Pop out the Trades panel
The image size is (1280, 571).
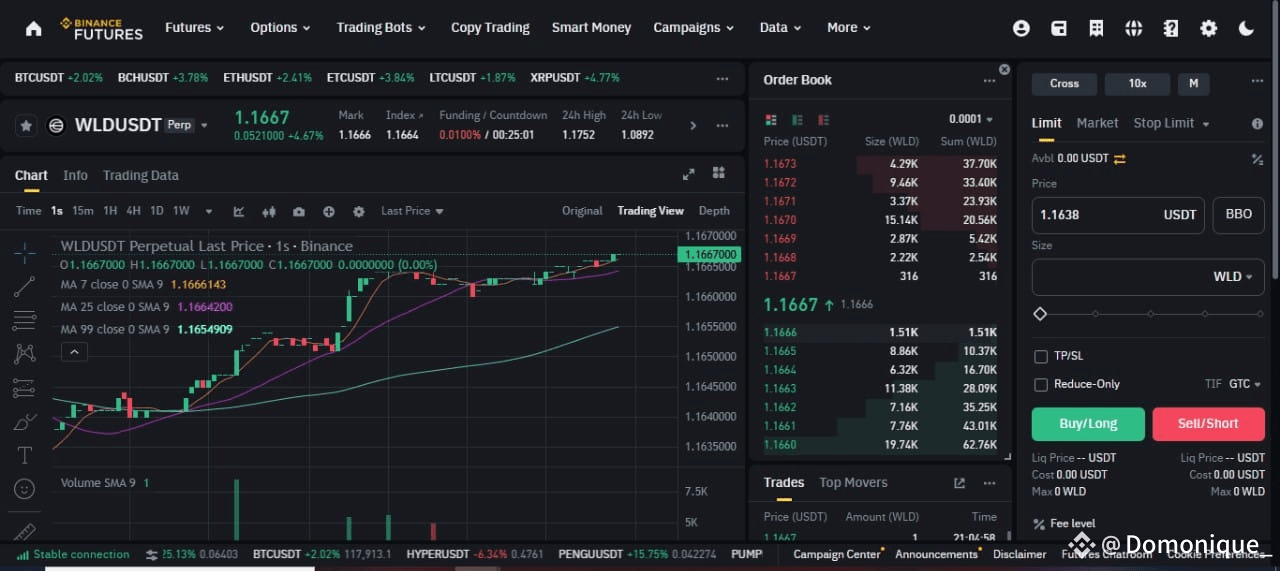959,483
